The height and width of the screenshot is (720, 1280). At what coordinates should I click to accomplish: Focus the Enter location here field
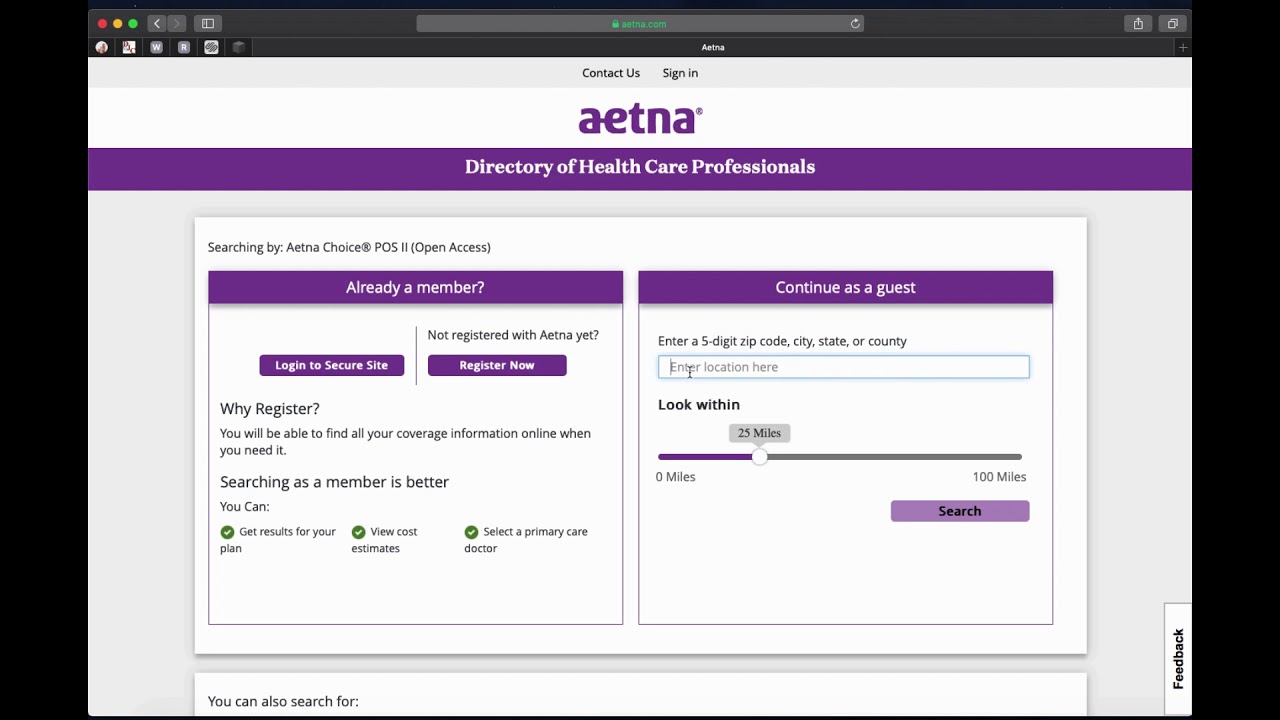843,367
